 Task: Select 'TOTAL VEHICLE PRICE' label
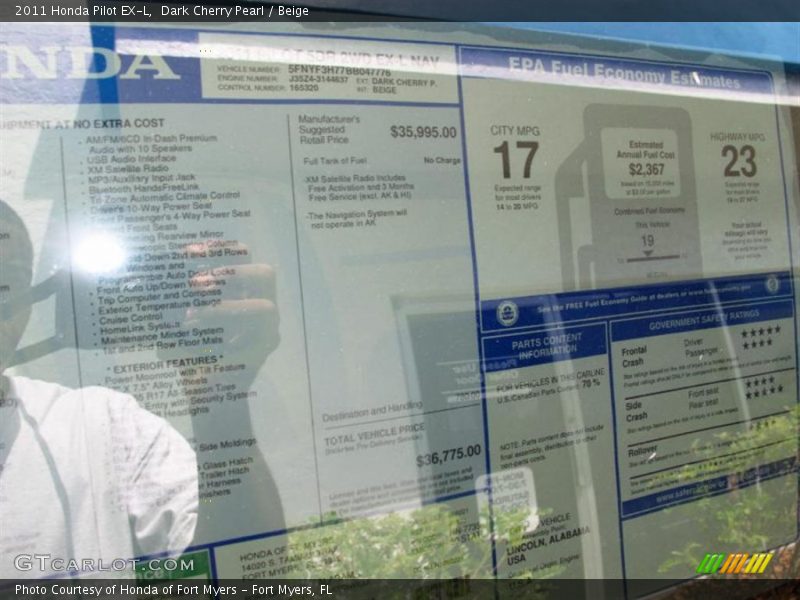click(x=374, y=433)
